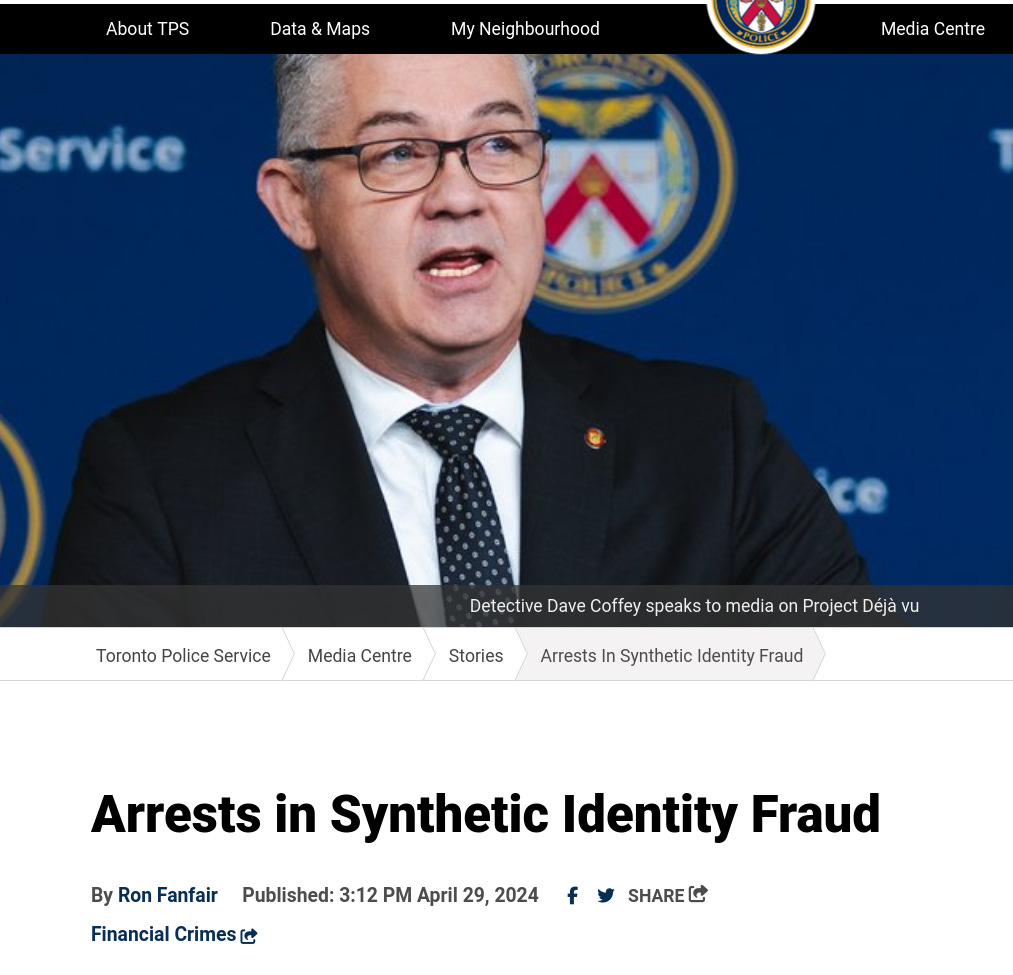Click Arrests In Synthetic Identity Fraud breadcrumb

point(671,656)
